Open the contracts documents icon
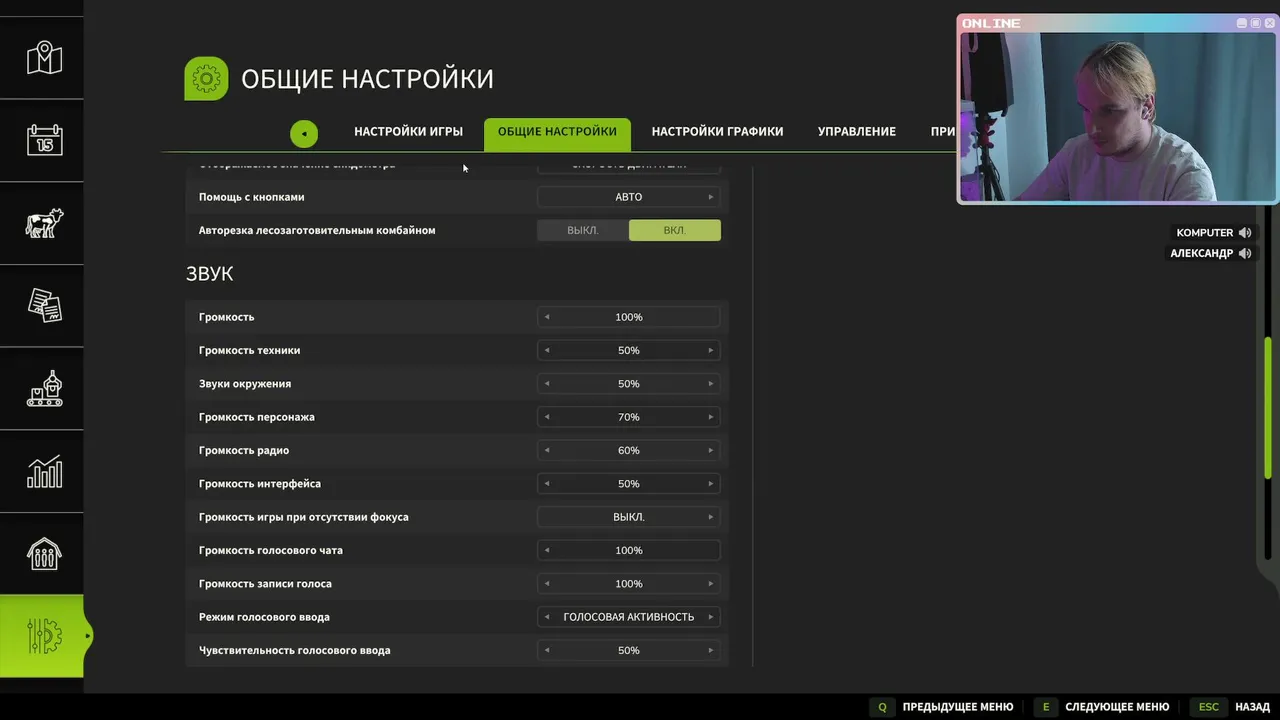The image size is (1280, 720). (x=44, y=306)
